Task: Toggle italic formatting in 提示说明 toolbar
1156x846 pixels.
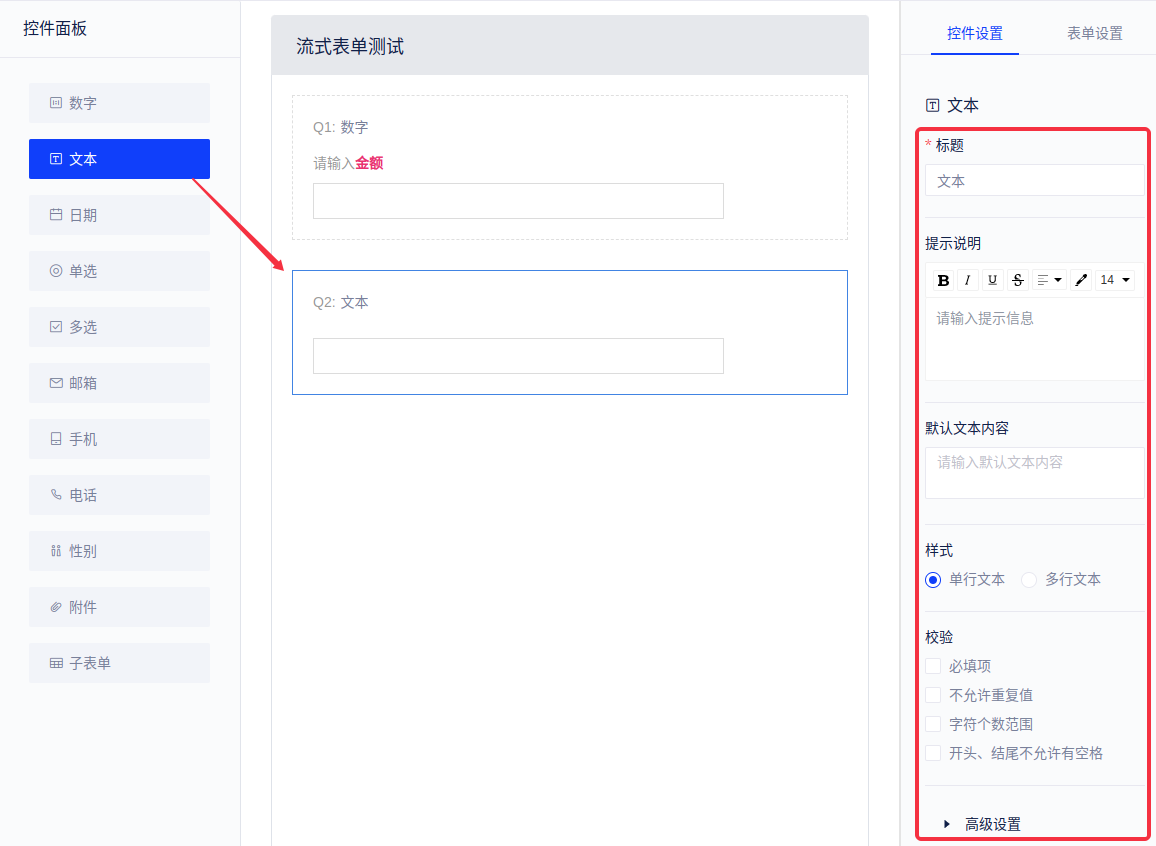Action: point(968,280)
